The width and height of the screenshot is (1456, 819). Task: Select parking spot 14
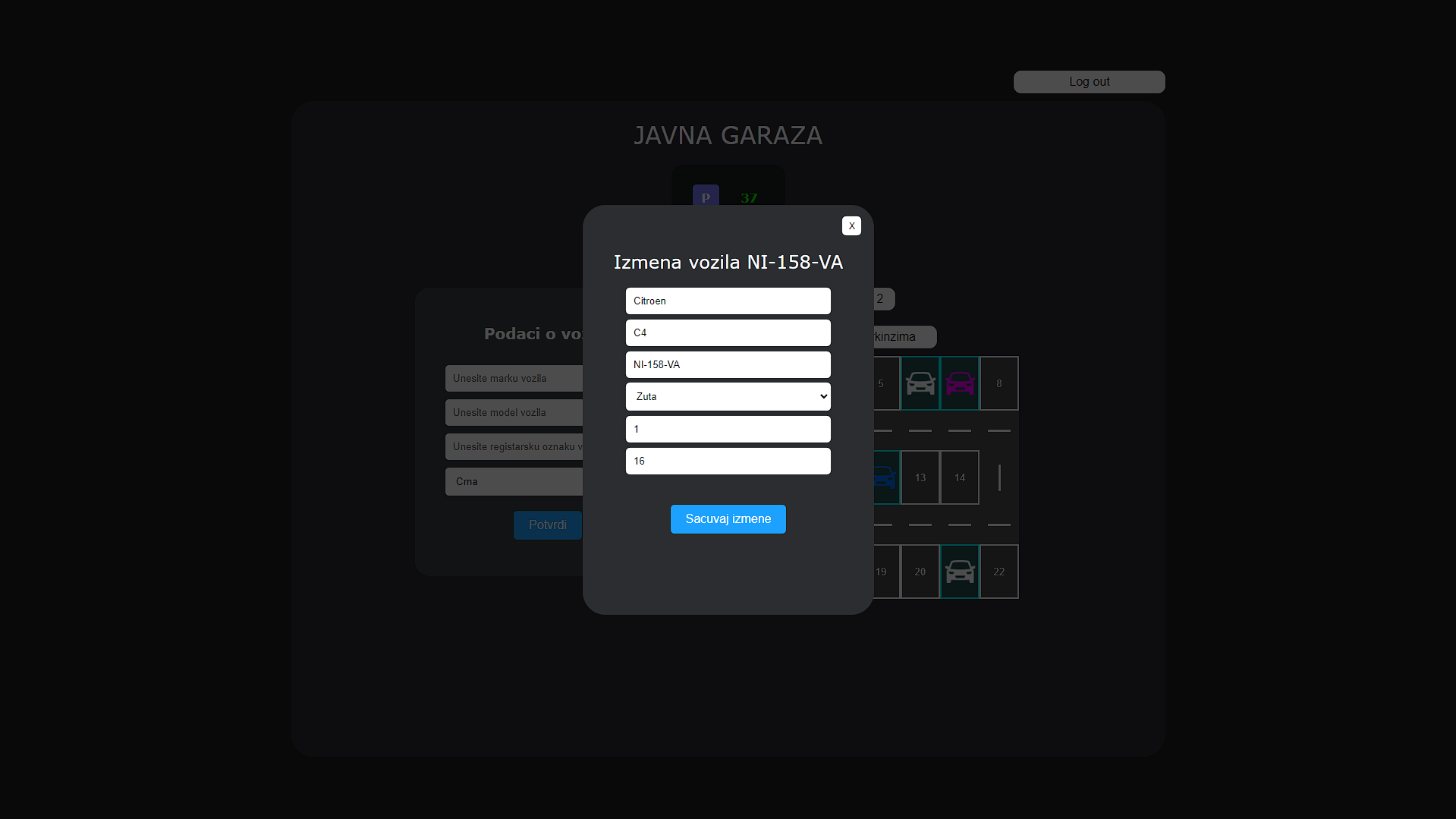click(960, 477)
